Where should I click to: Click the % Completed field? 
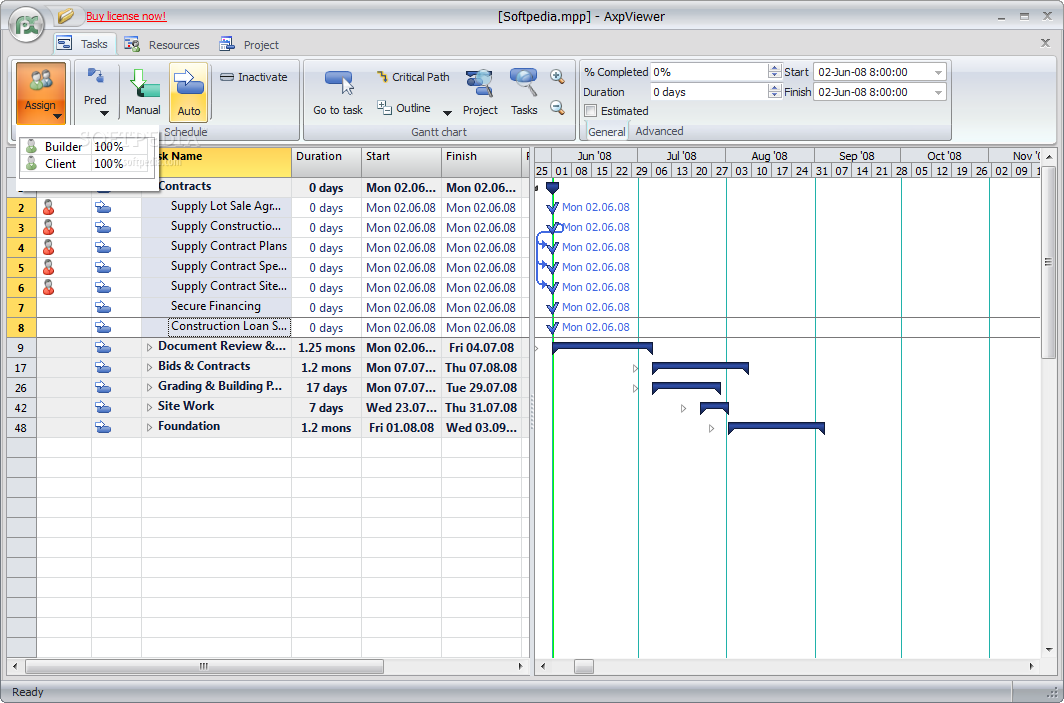tap(708, 72)
